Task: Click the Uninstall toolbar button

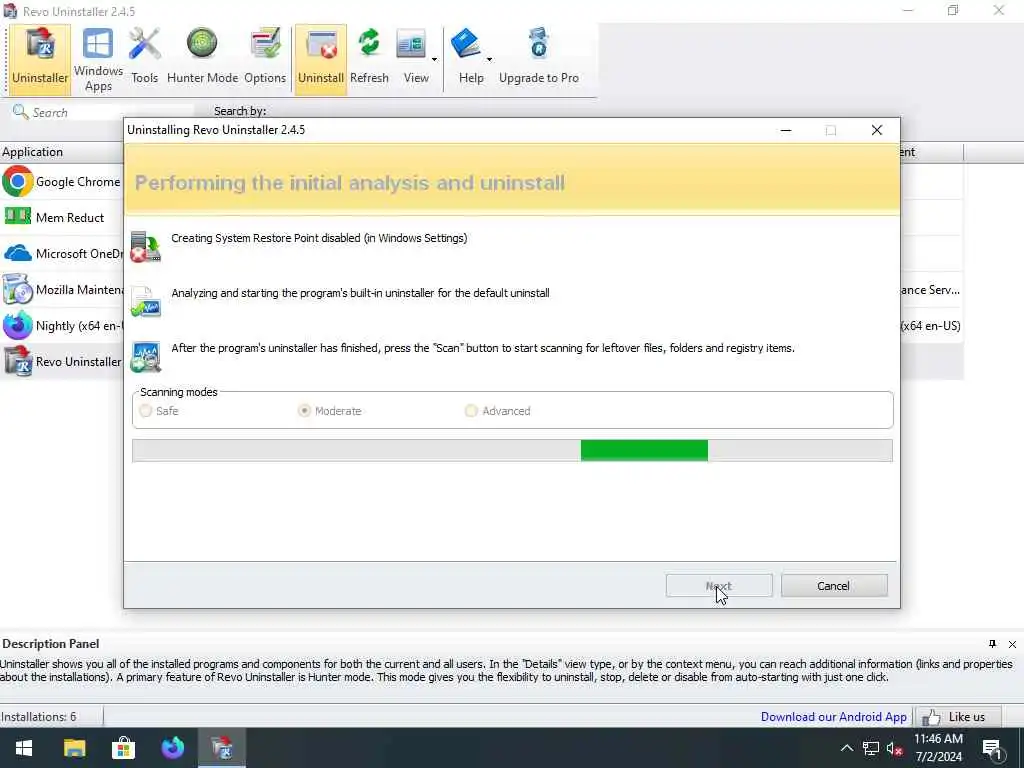Action: tap(321, 59)
